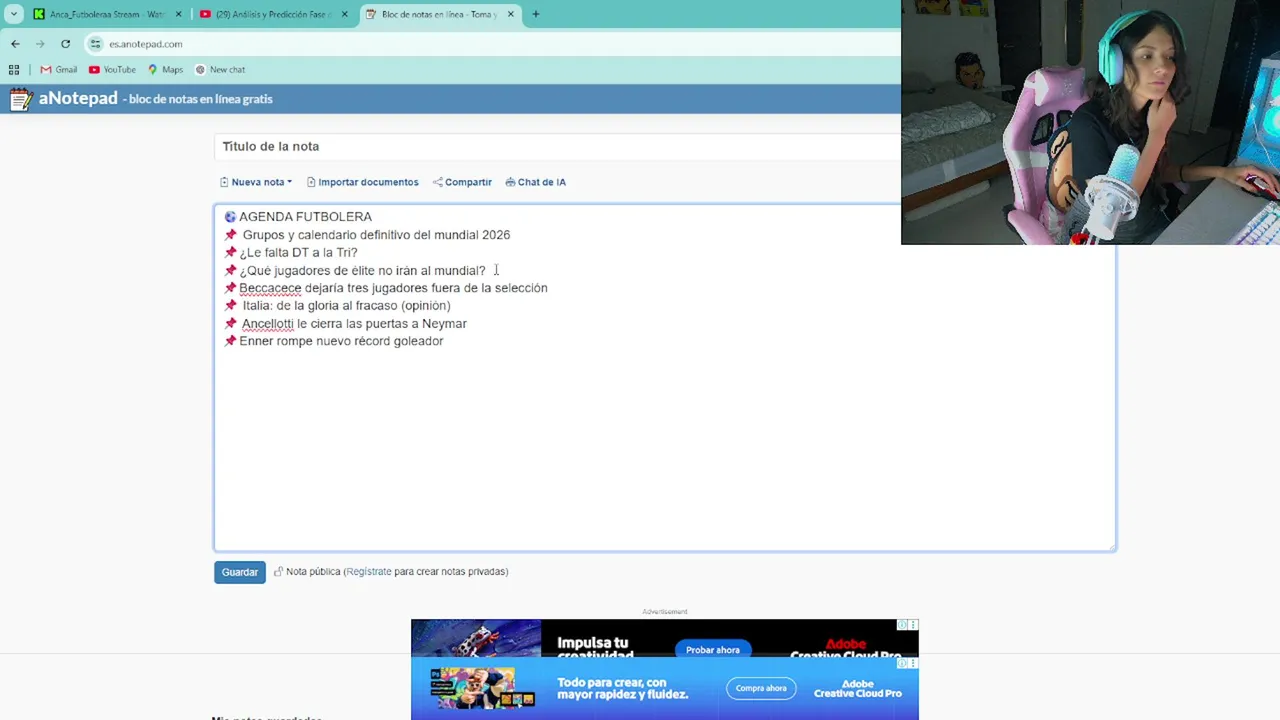Click the misspelled word Beccacece
The image size is (1280, 720).
click(270, 288)
